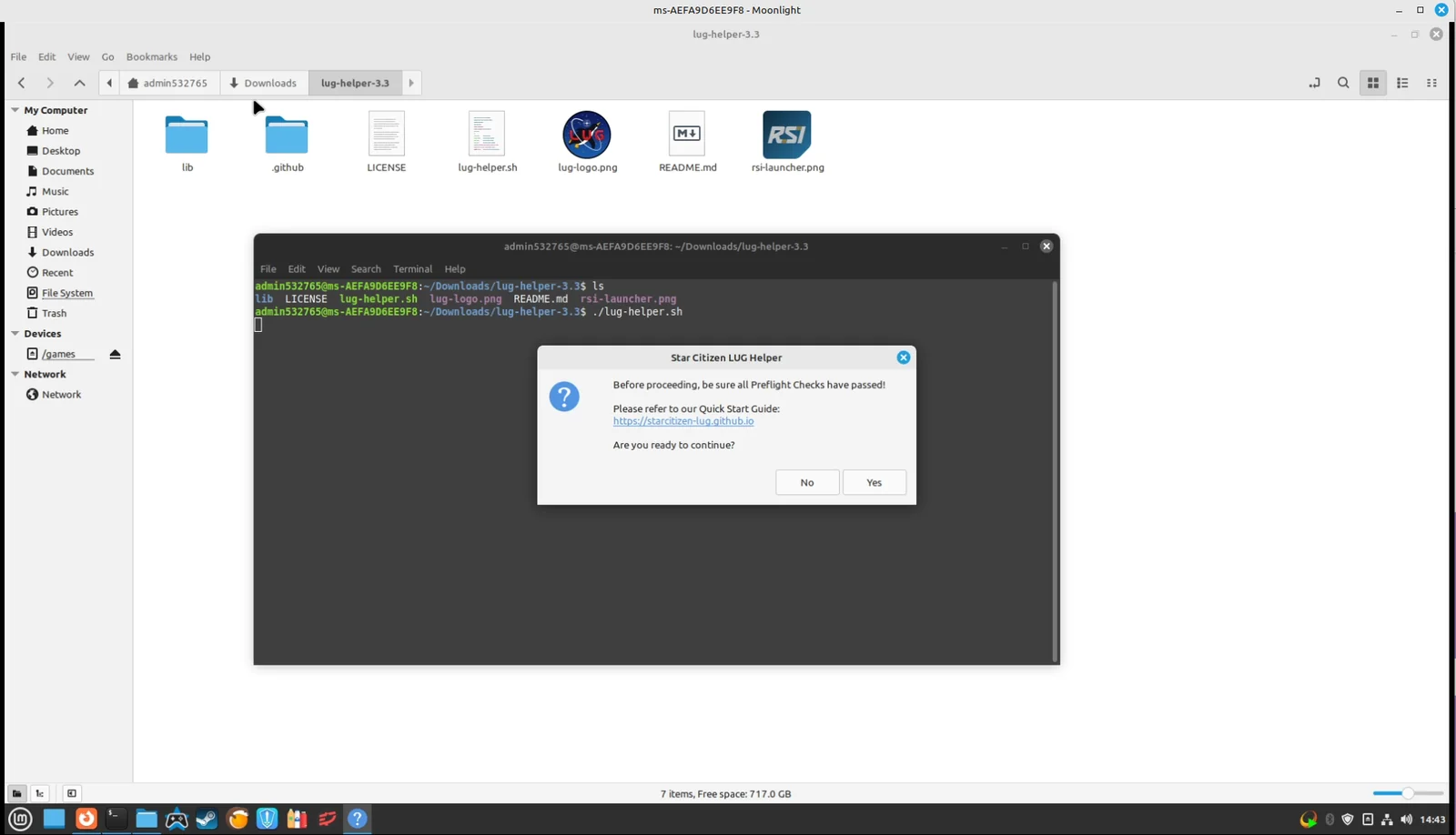Show treeview in sidebar via status bar button

coord(40,793)
